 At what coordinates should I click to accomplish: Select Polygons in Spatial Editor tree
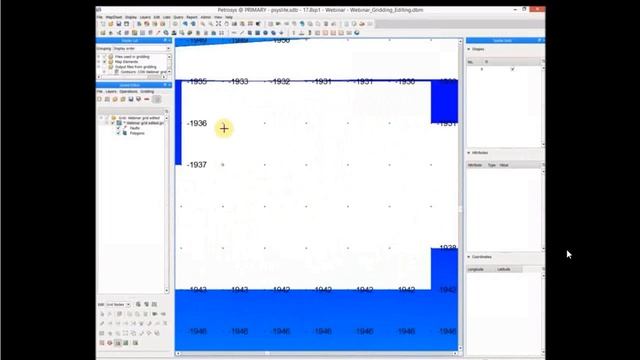click(137, 133)
